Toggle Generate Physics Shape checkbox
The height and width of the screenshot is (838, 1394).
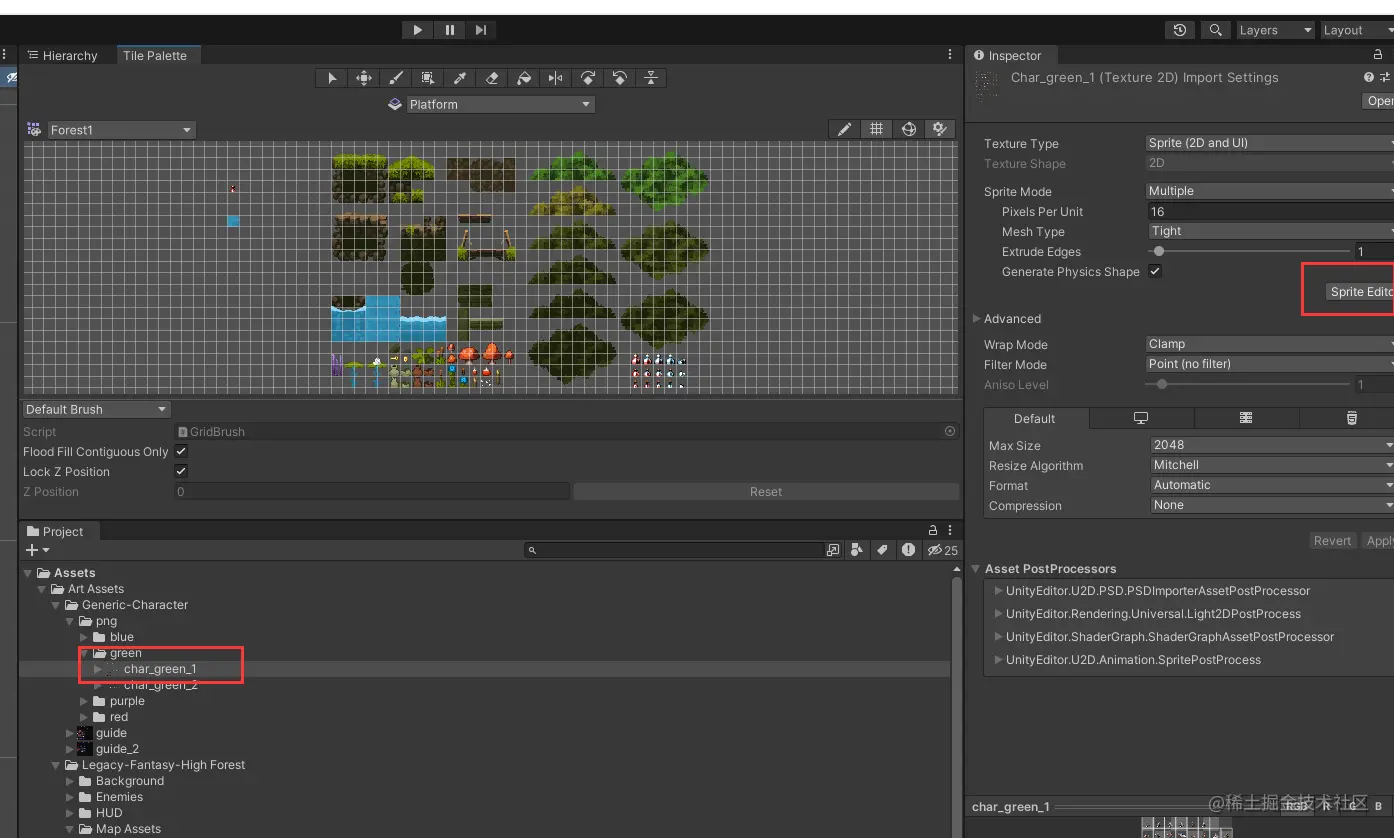1155,271
